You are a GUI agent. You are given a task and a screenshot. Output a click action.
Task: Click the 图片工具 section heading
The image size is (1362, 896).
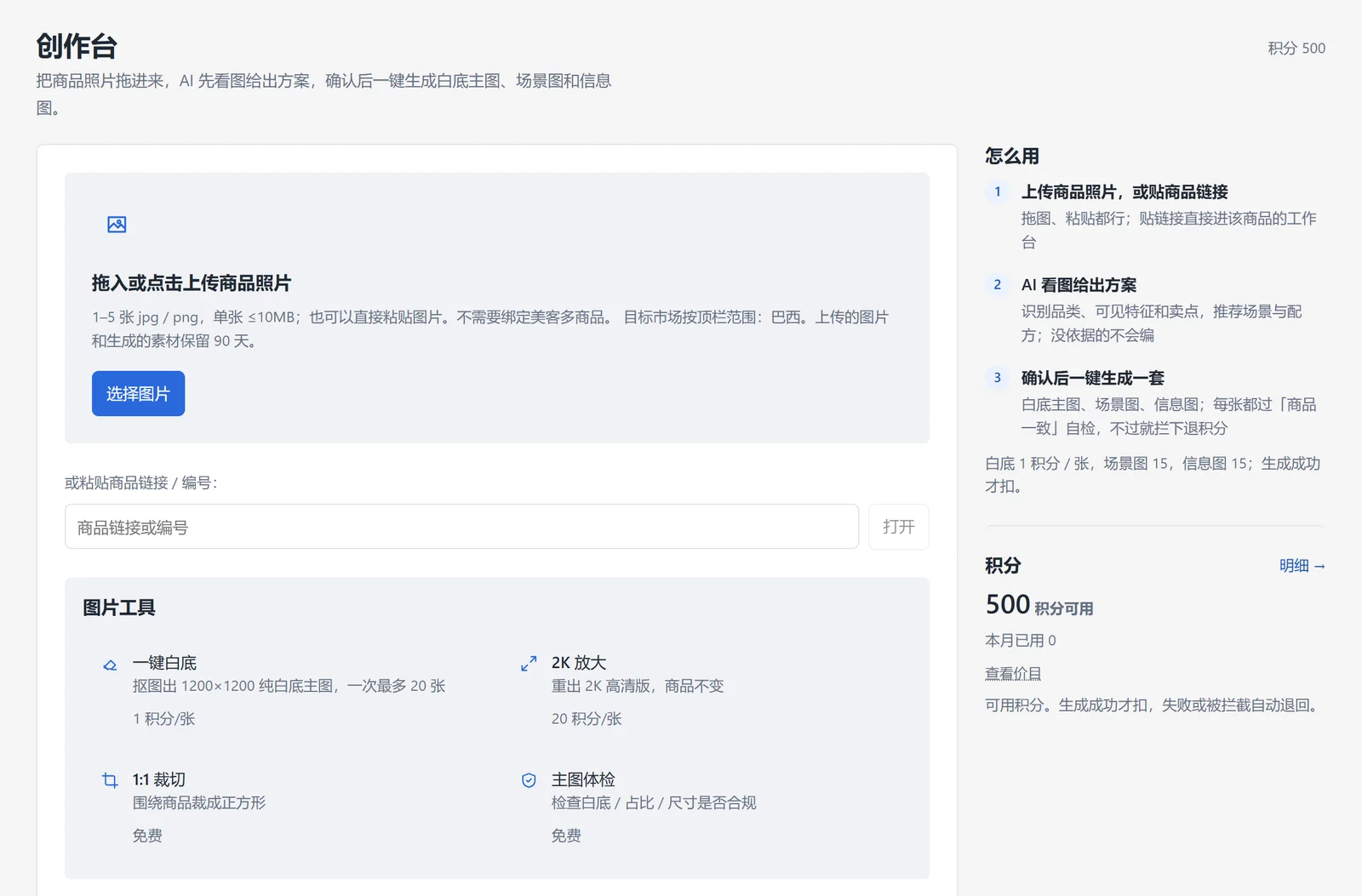[118, 608]
